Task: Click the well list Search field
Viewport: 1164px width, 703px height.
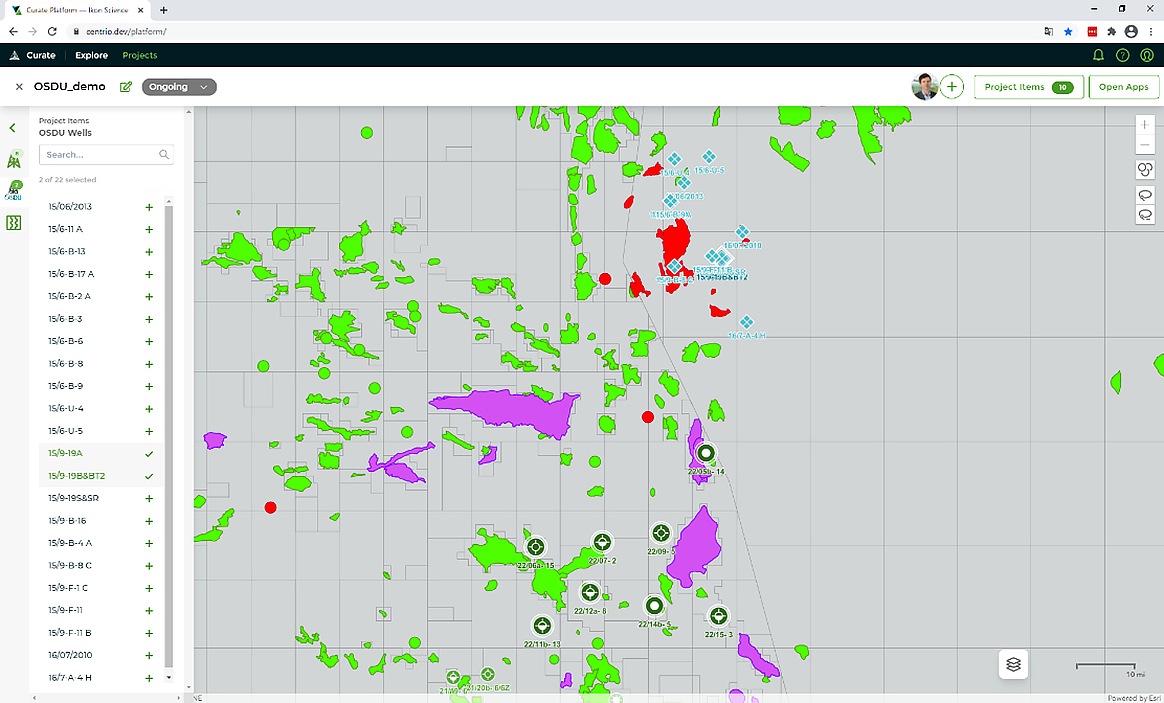Action: coord(106,154)
